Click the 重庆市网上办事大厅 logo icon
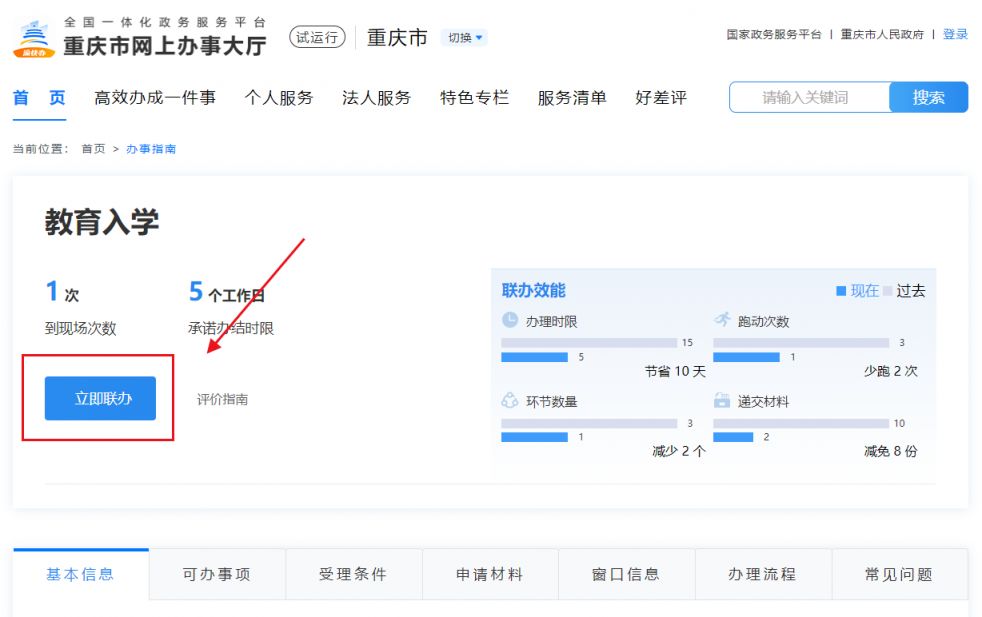 click(34, 38)
